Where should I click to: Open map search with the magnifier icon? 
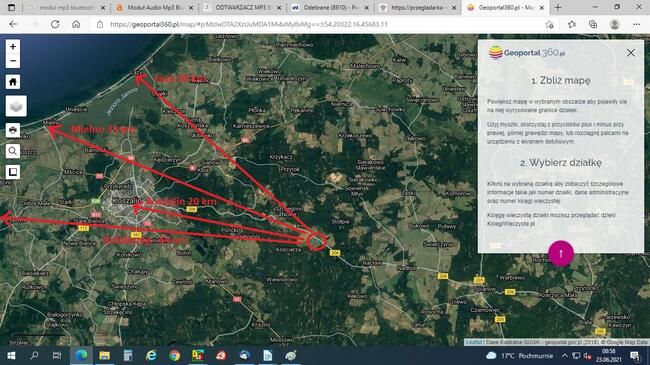click(13, 151)
